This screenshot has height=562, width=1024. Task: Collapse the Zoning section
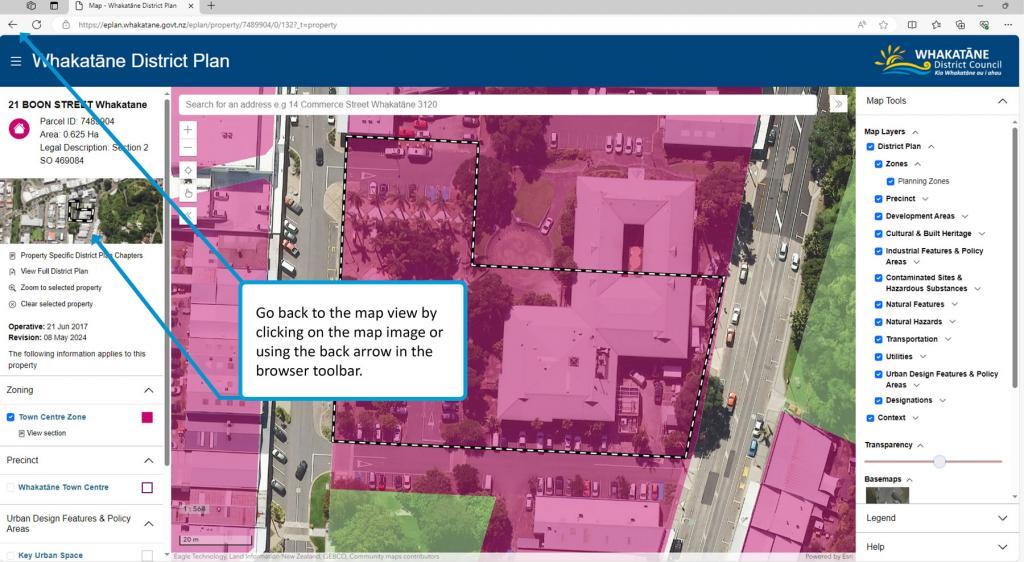point(149,390)
